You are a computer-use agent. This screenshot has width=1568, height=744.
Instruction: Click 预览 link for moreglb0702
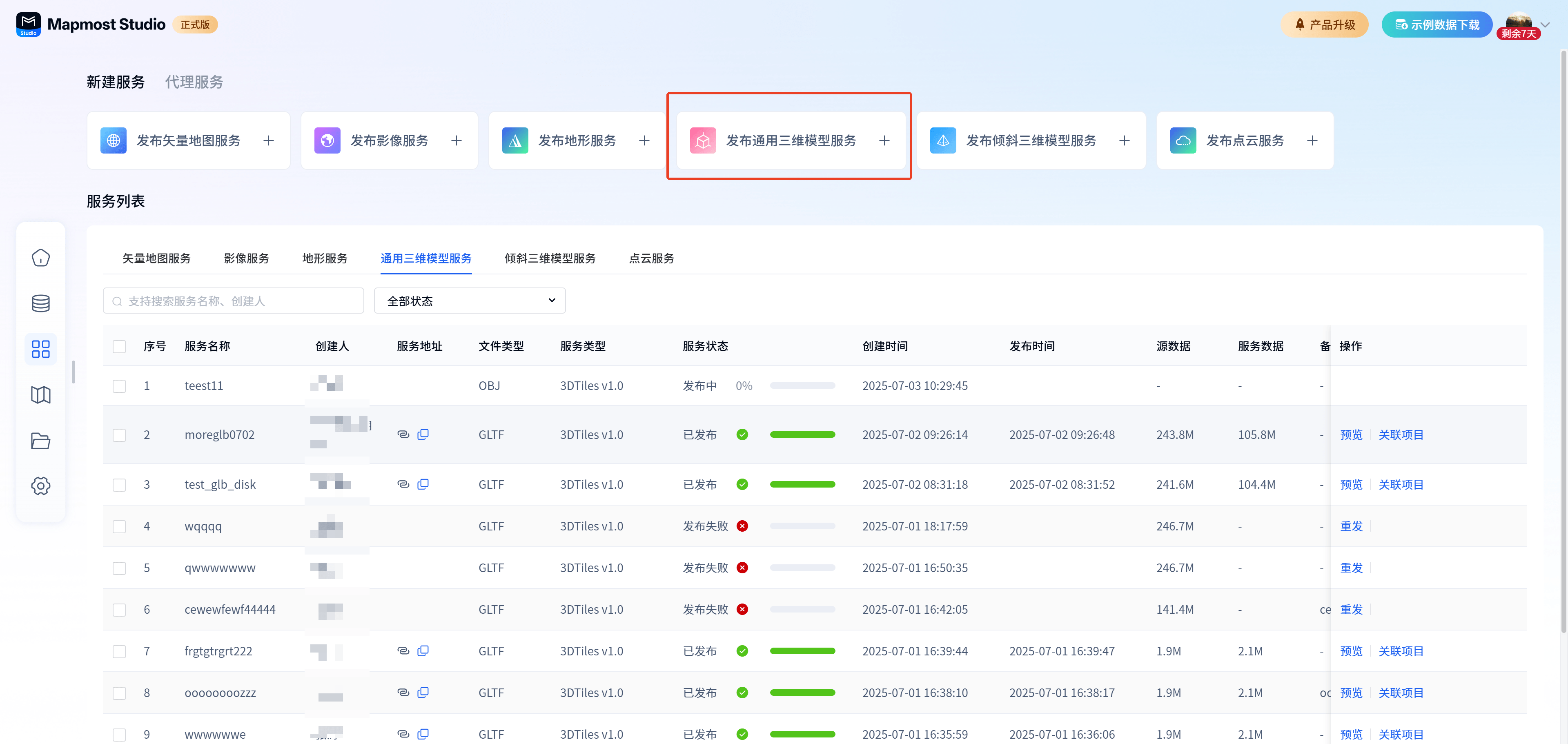click(x=1351, y=435)
